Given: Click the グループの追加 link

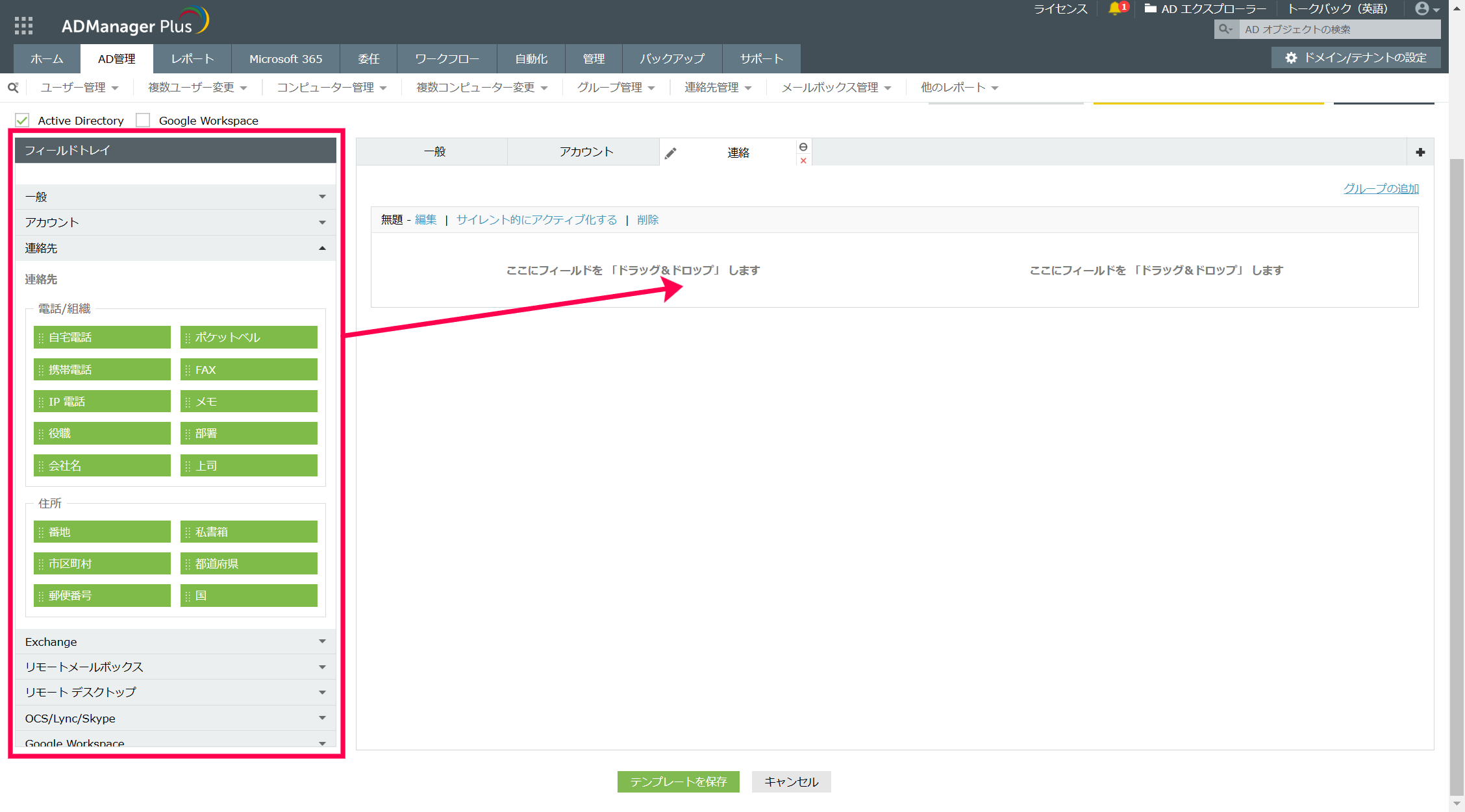Looking at the screenshot, I should click(x=1381, y=188).
